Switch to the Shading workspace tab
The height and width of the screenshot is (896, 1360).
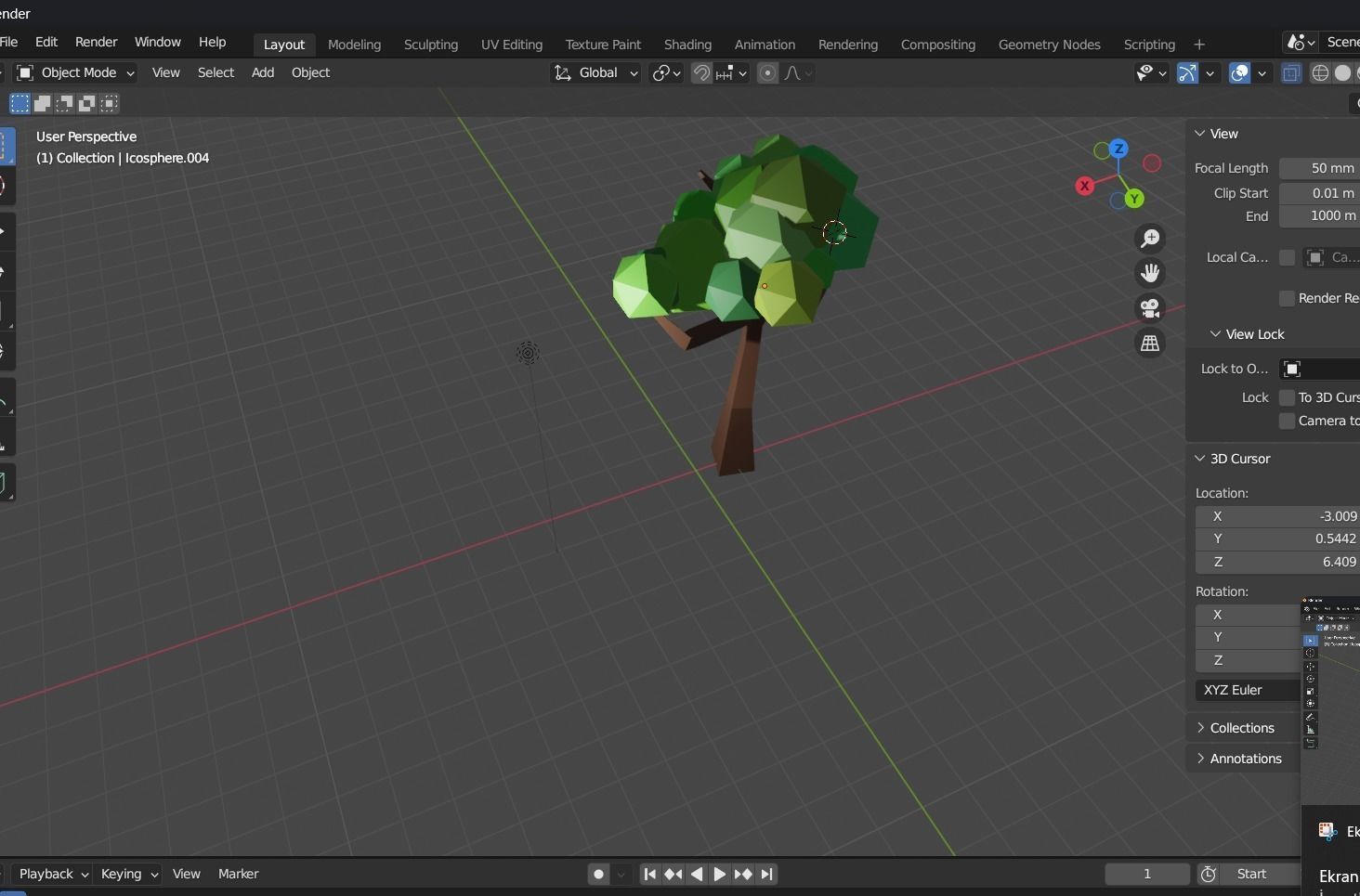pyautogui.click(x=687, y=45)
